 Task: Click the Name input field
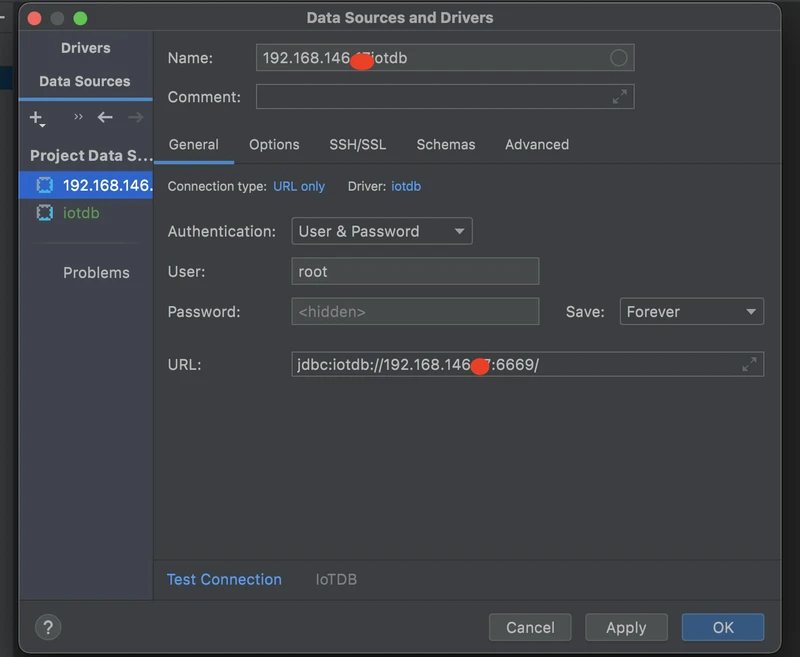(445, 58)
